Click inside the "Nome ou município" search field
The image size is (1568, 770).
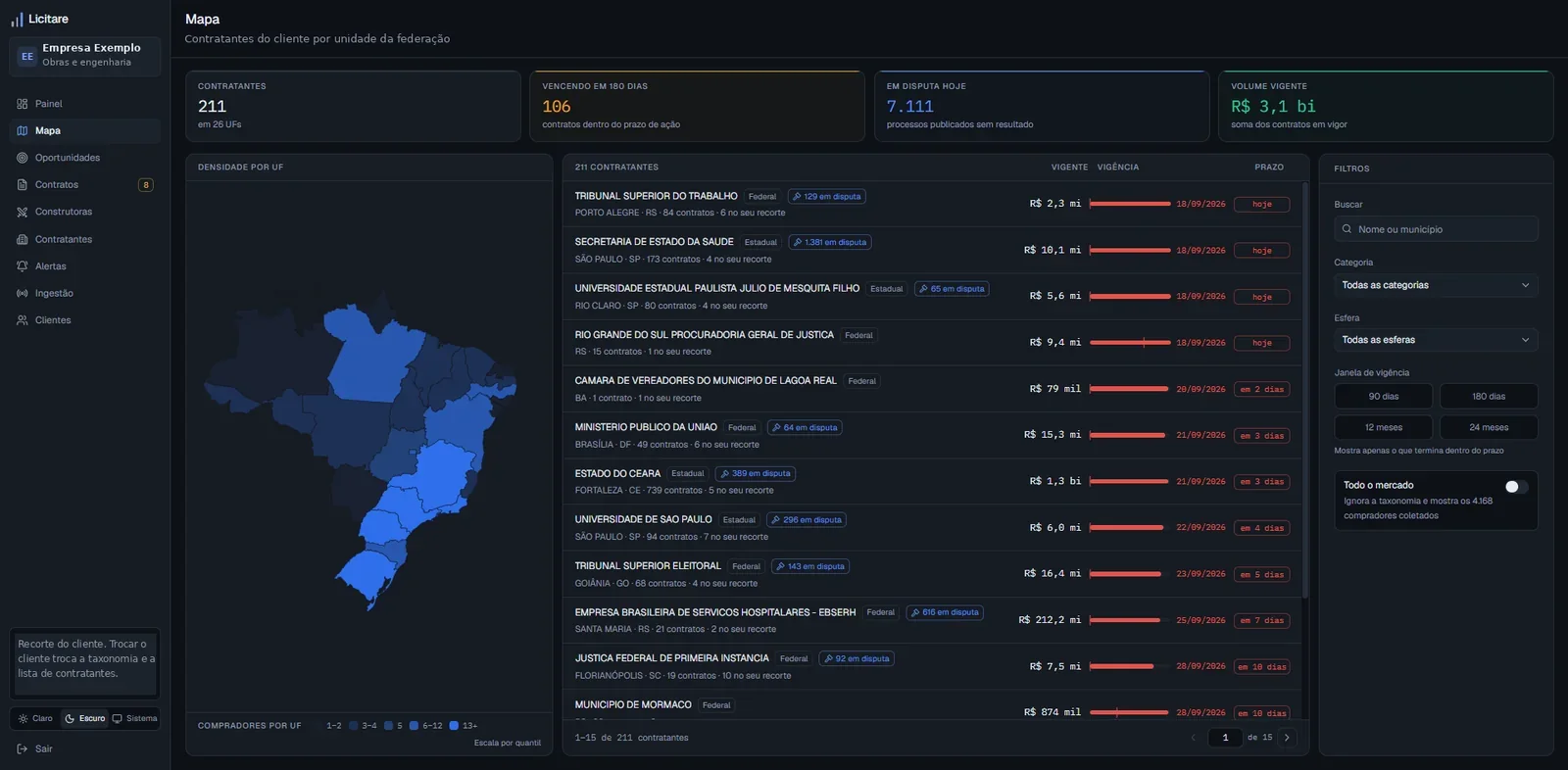coord(1436,229)
